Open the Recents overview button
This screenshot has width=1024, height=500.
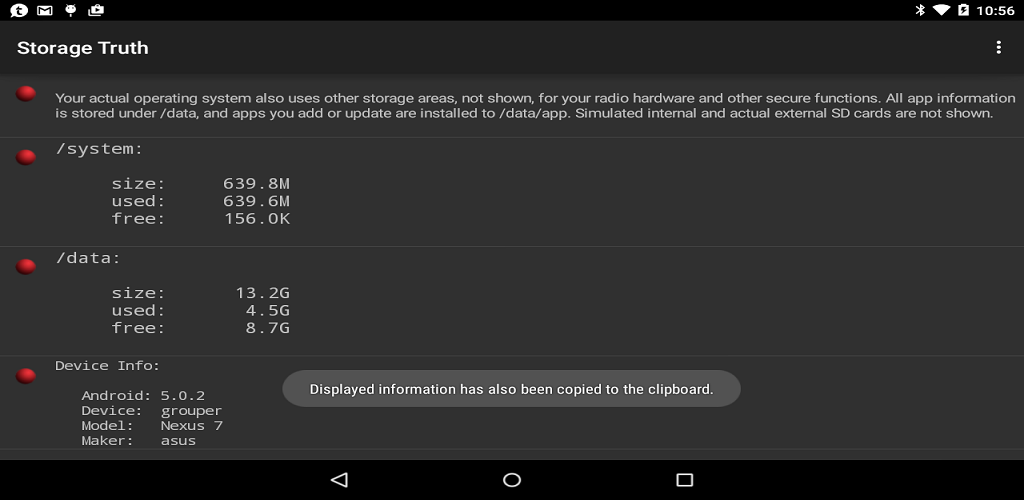click(x=684, y=480)
